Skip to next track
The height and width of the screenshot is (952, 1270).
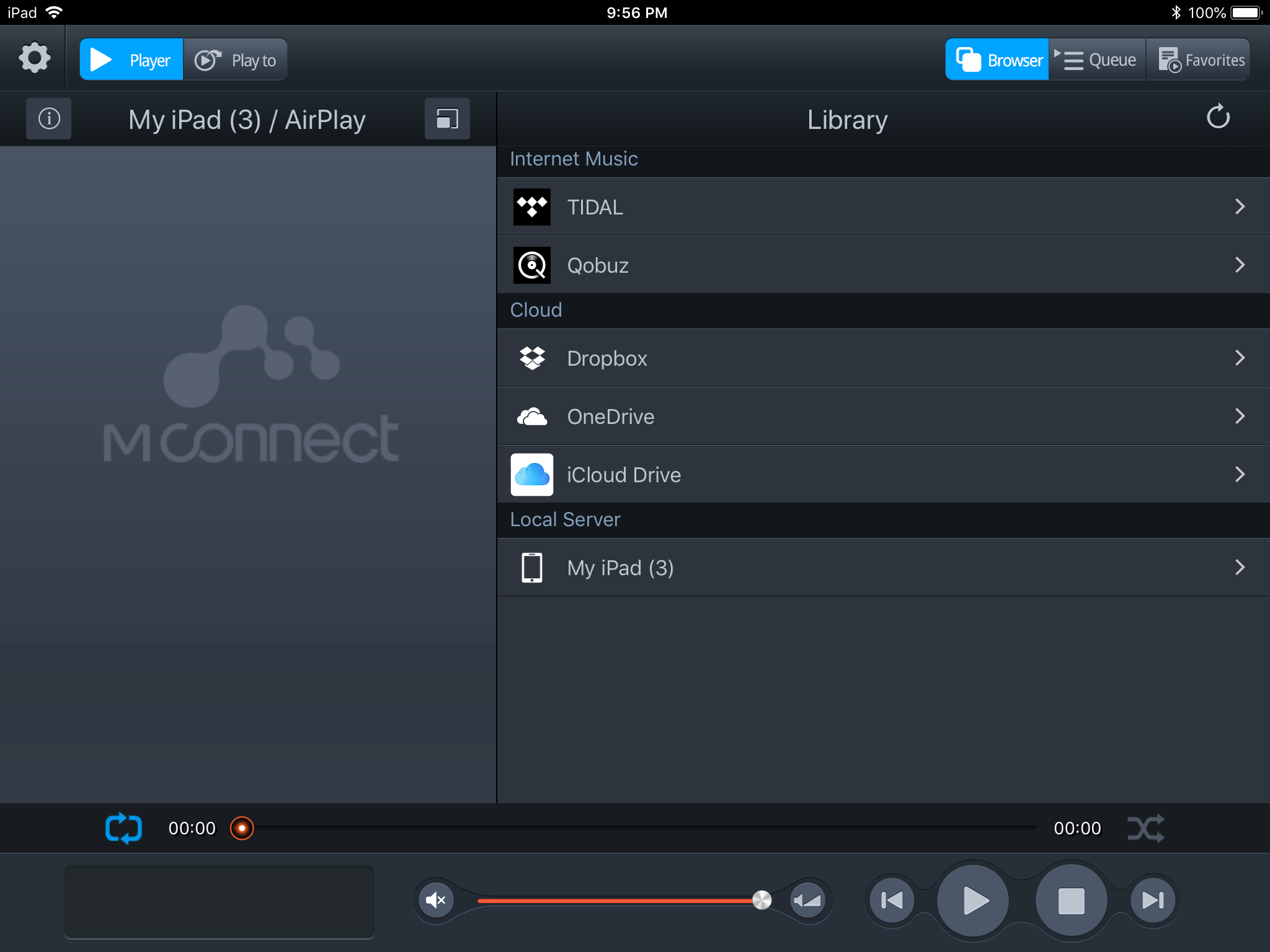1153,900
